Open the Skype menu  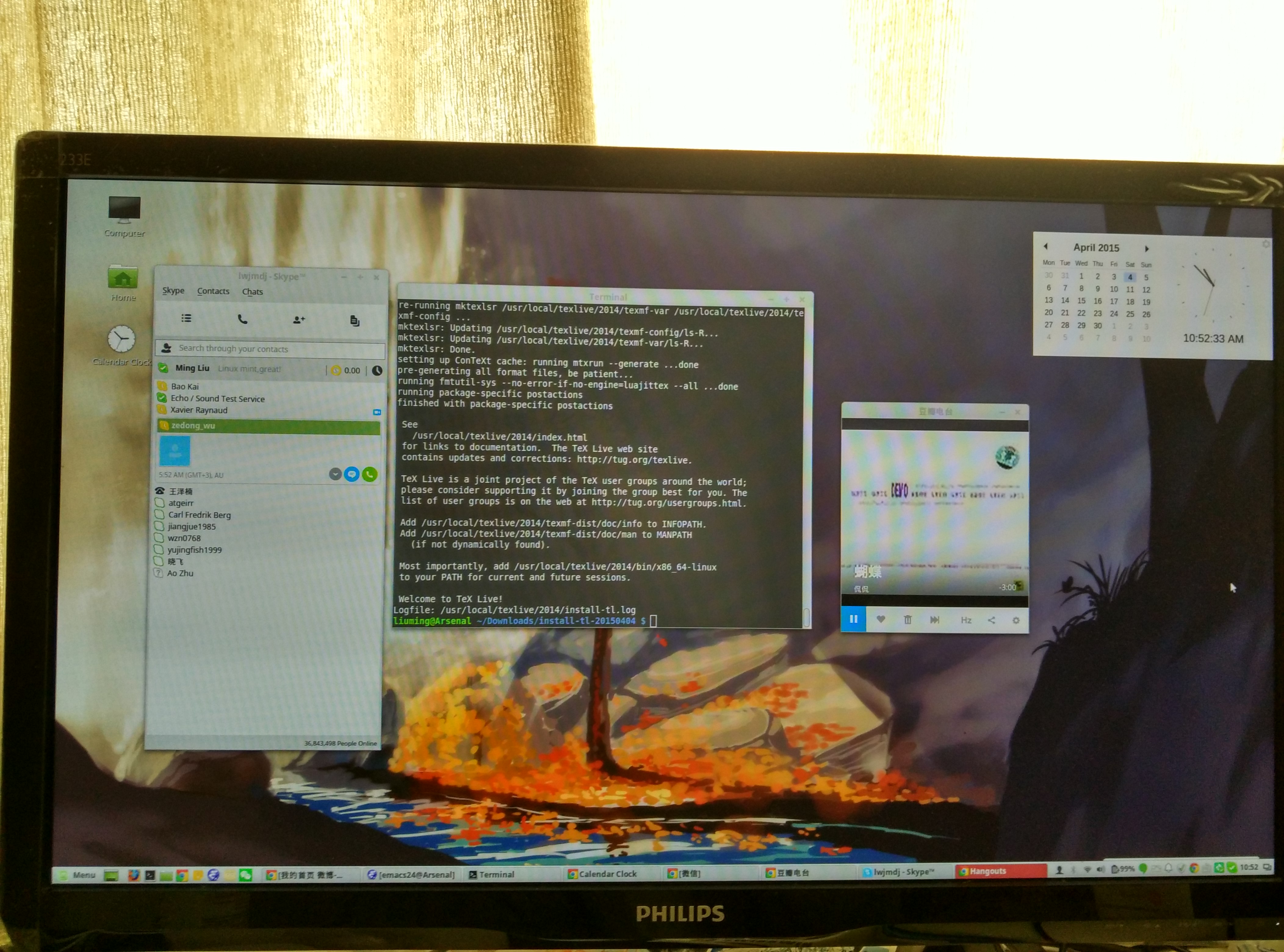pos(173,290)
